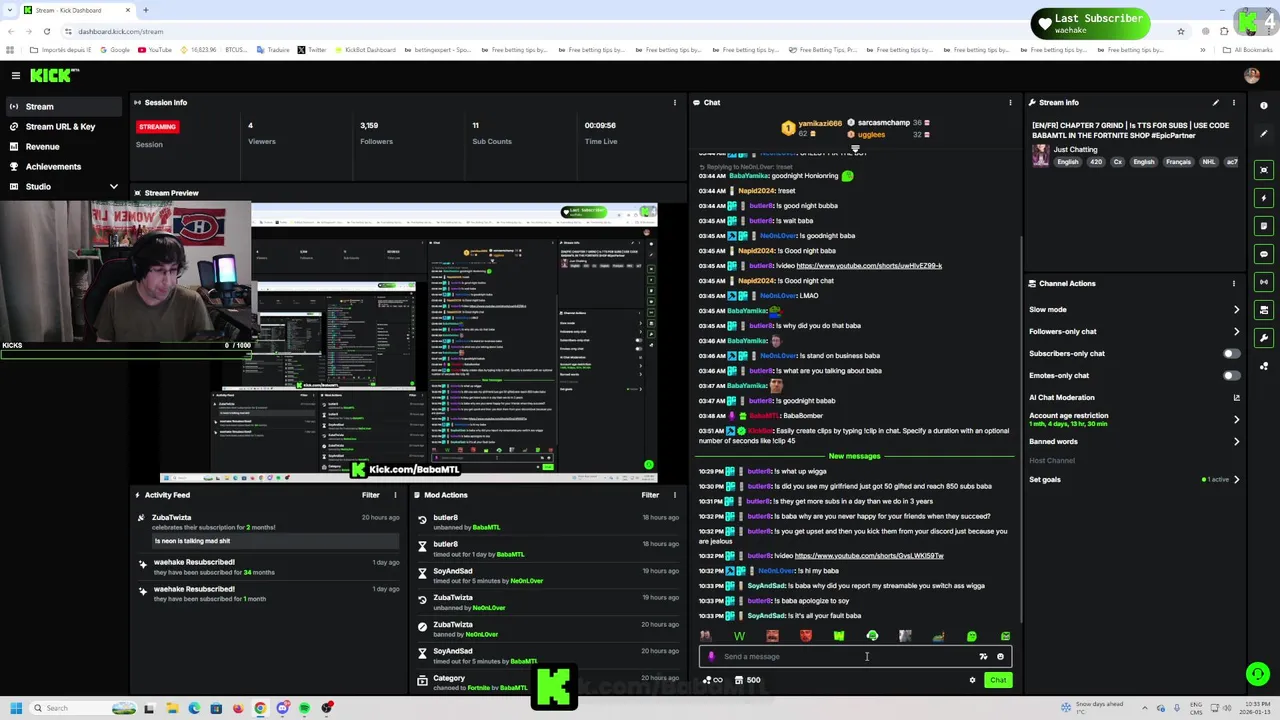Click Stream Preview video thumbnail
The height and width of the screenshot is (720, 1280).
click(x=409, y=343)
